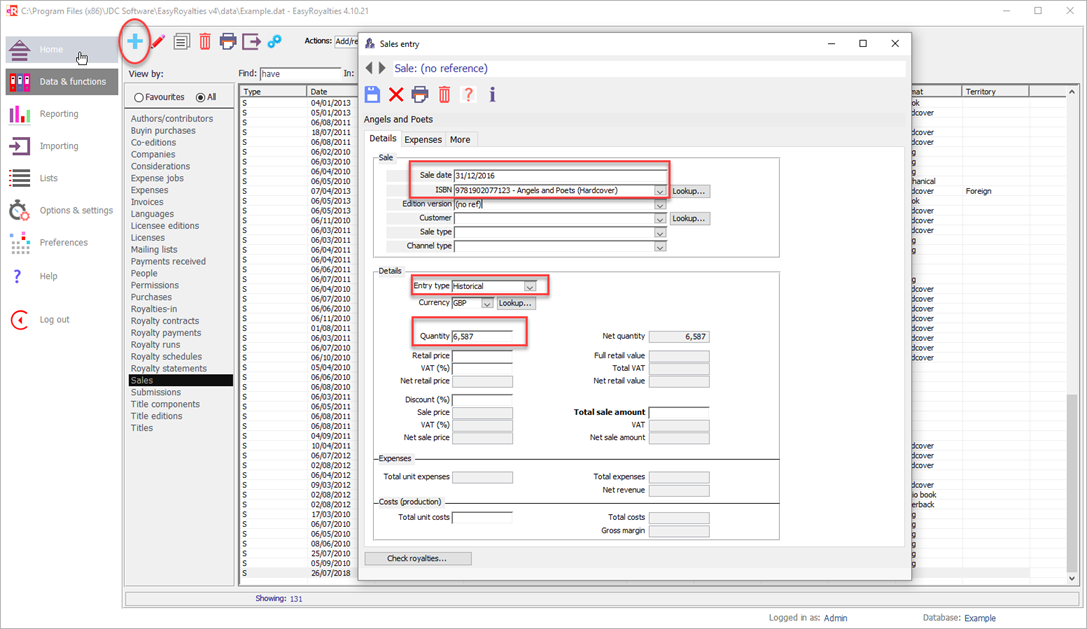Open Data & functions in sidebar
This screenshot has width=1087, height=629.
click(x=62, y=81)
